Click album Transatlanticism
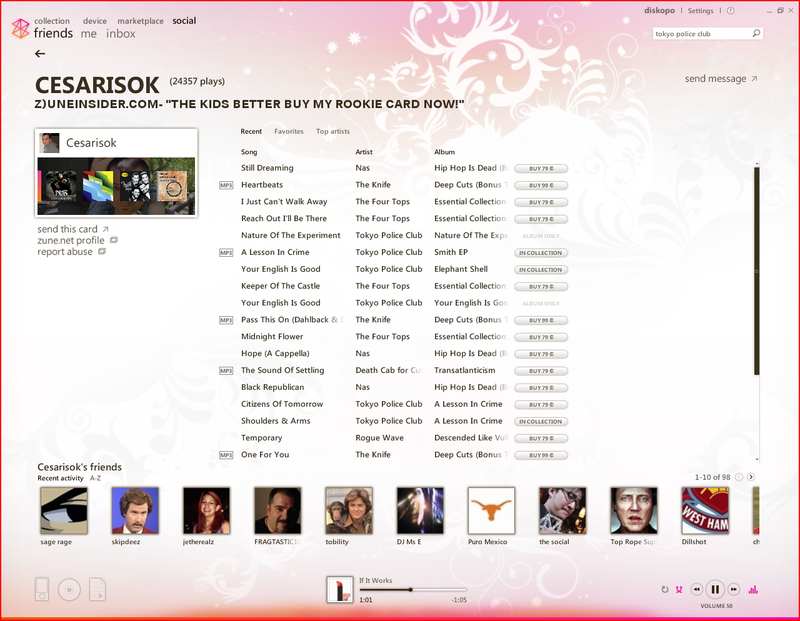Screen dimensions: 800x621 (x=465, y=370)
